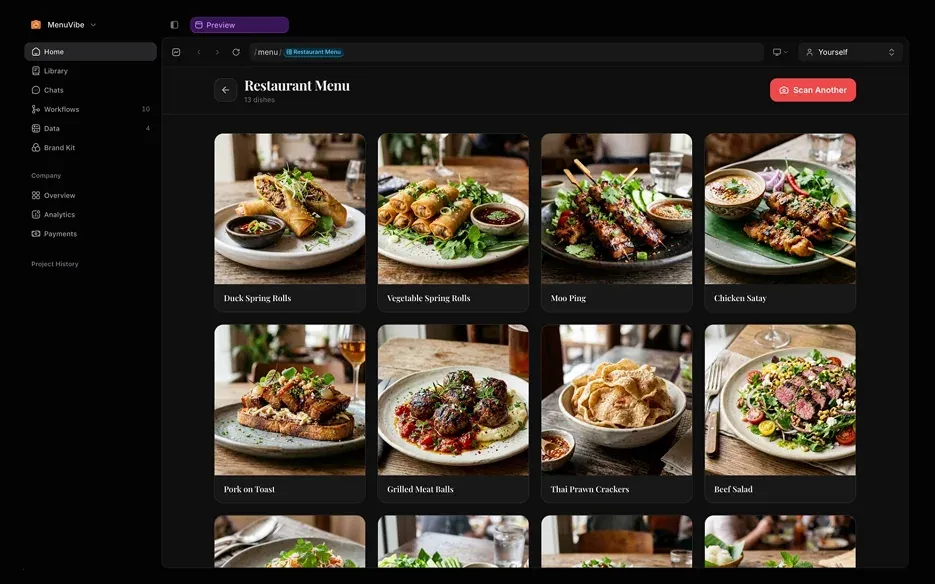Select the device preview monitor icon
Viewport: 935px width, 584px height.
(776, 51)
